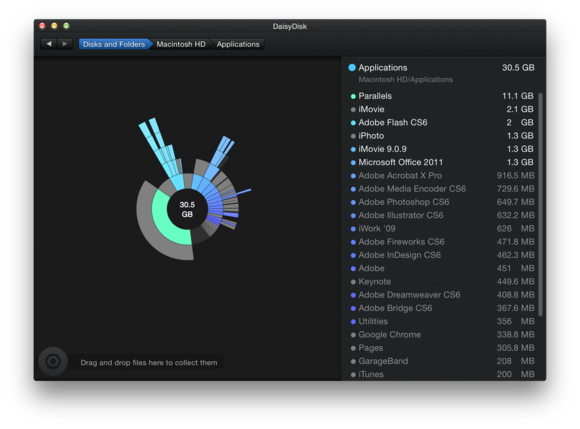Click the Parallels green color dot
The image size is (580, 429).
coord(353,97)
